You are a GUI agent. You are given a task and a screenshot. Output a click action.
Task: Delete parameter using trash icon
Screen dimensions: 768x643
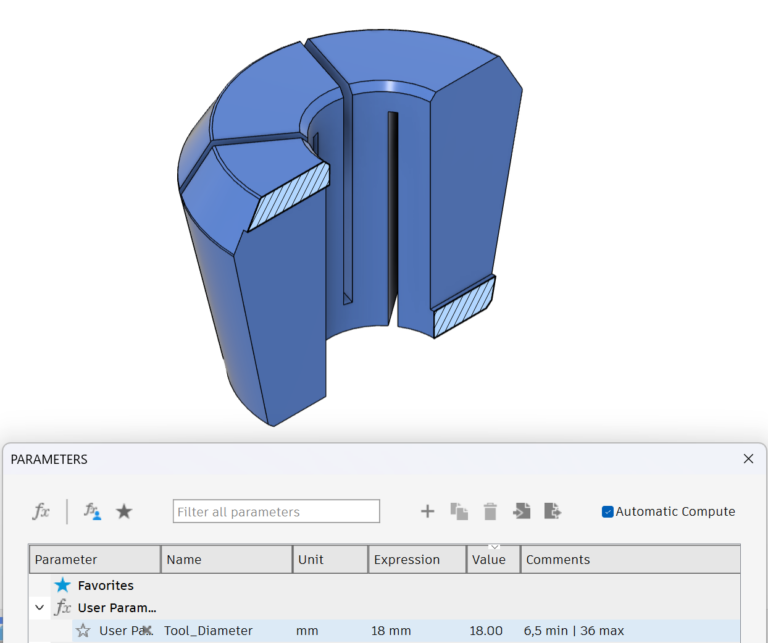[x=490, y=511]
